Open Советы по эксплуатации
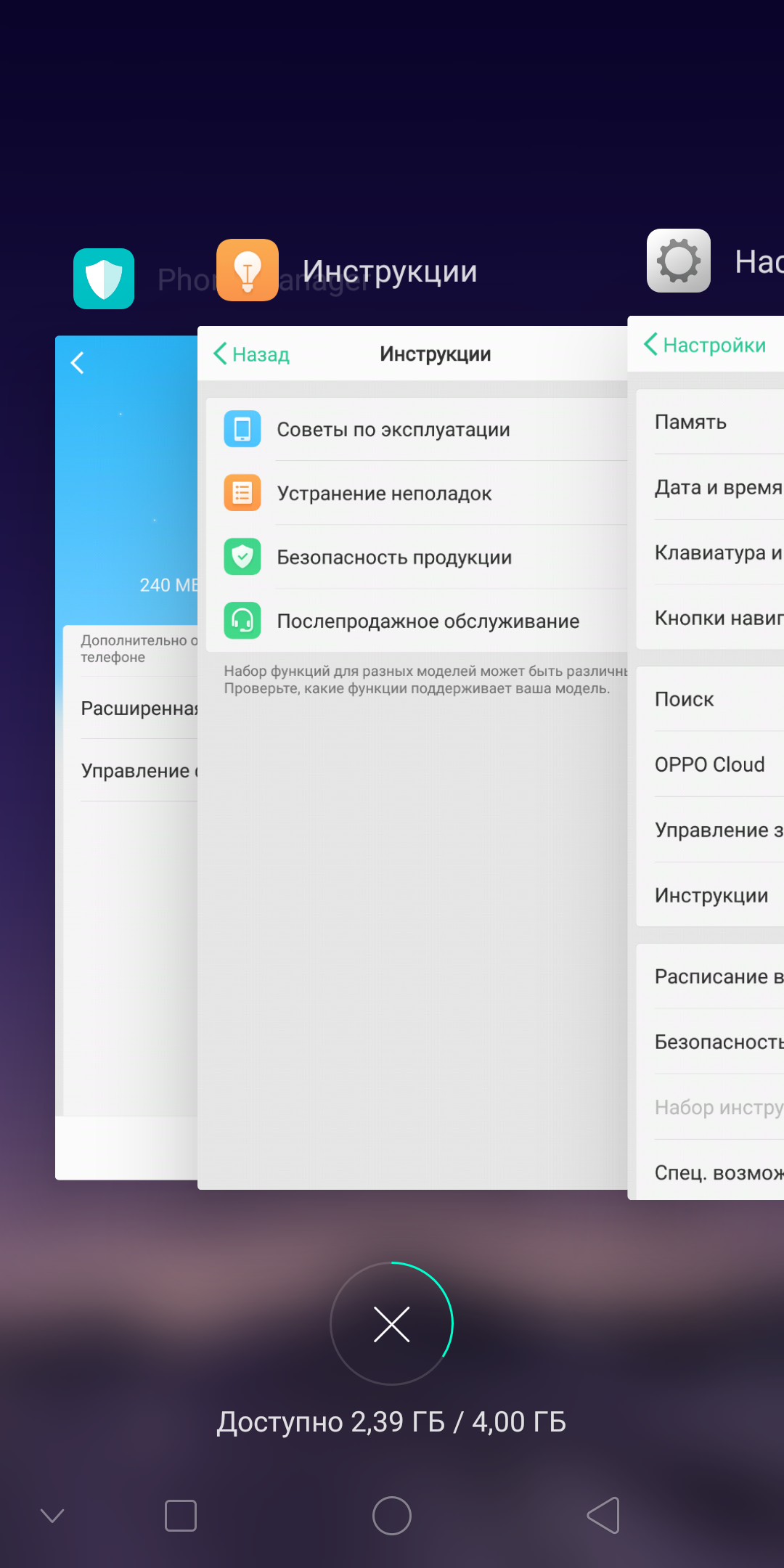The image size is (784, 1568). [417, 429]
